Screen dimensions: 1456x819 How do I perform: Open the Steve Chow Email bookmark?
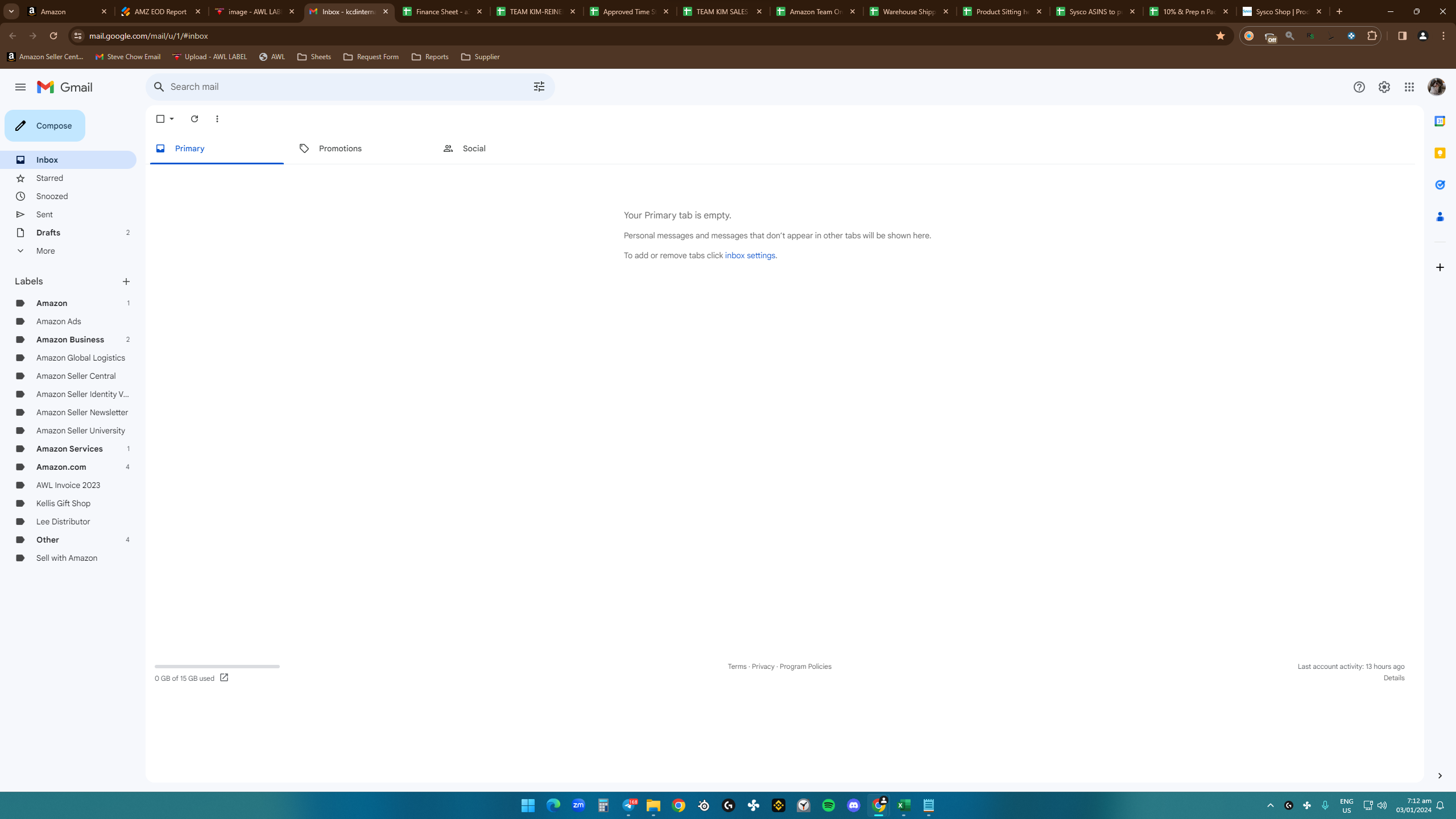(128, 57)
